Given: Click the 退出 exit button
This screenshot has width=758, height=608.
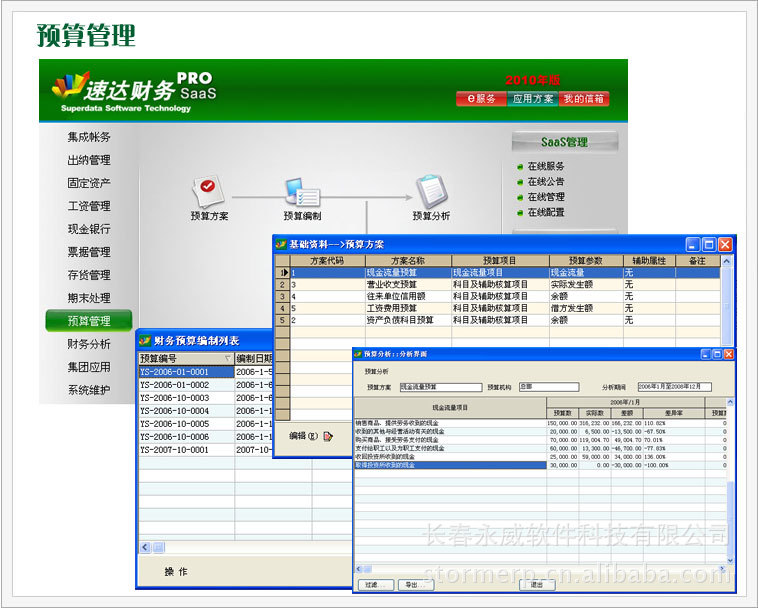Looking at the screenshot, I should point(537,585).
